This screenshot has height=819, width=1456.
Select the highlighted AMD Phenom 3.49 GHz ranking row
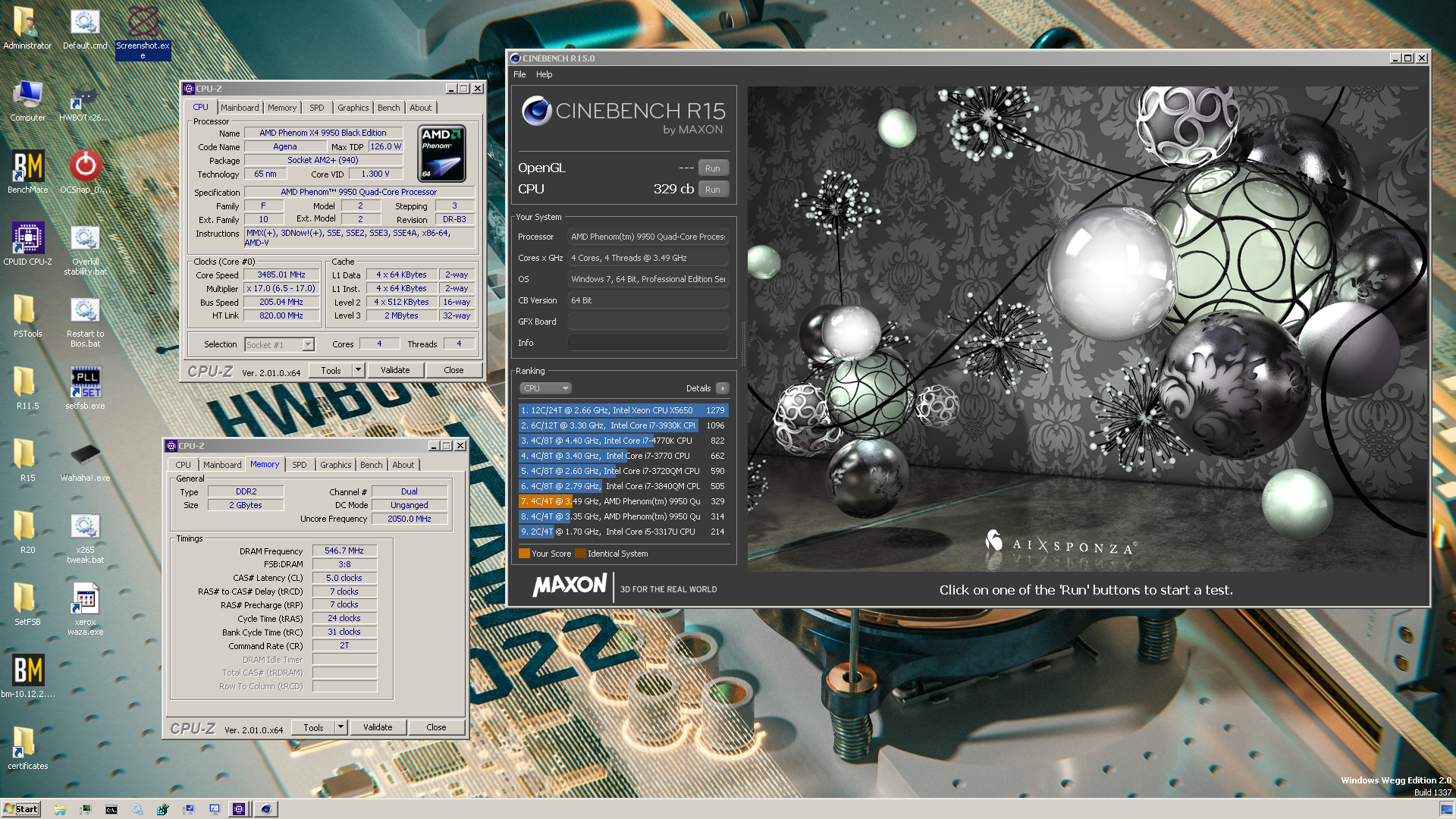point(623,501)
